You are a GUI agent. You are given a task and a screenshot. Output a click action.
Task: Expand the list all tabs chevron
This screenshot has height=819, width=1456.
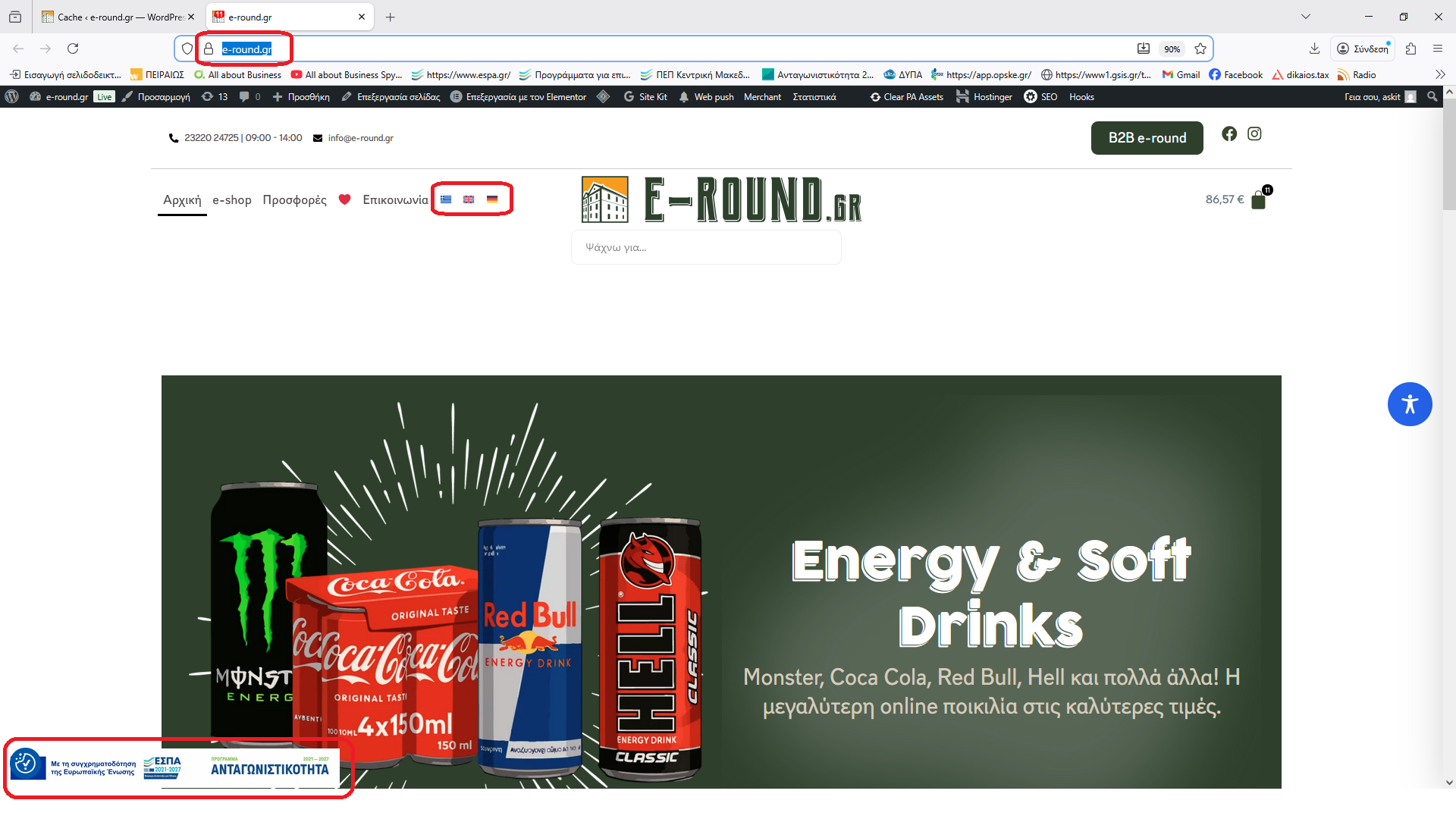click(x=1305, y=17)
